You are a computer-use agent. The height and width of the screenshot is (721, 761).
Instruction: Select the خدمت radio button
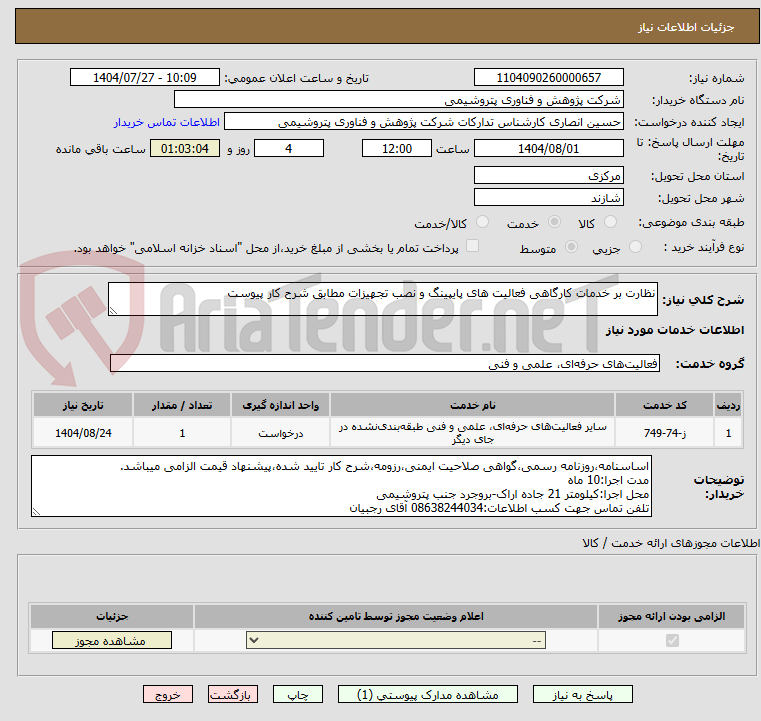554,222
